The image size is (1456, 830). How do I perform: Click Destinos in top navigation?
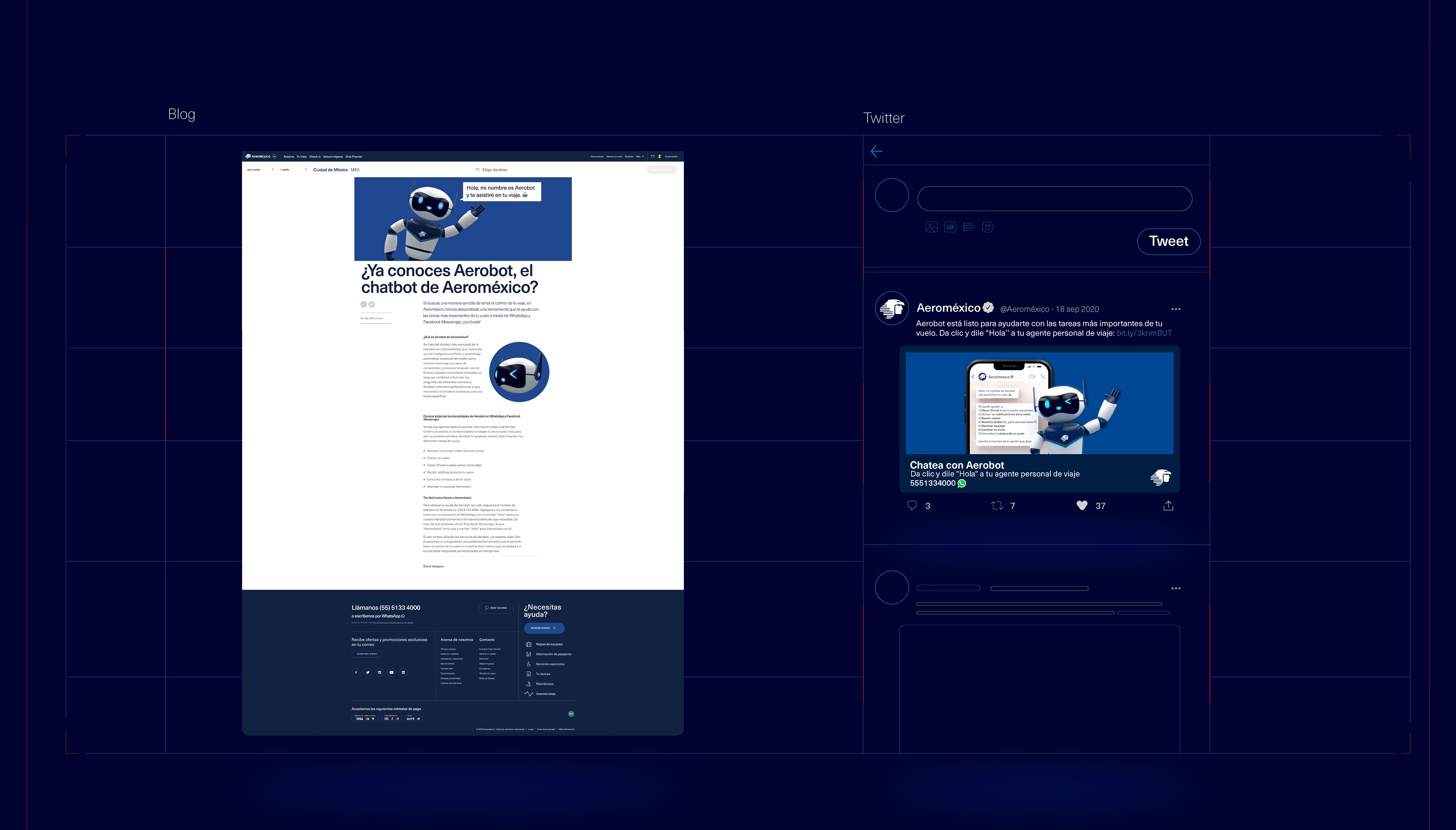pos(629,156)
